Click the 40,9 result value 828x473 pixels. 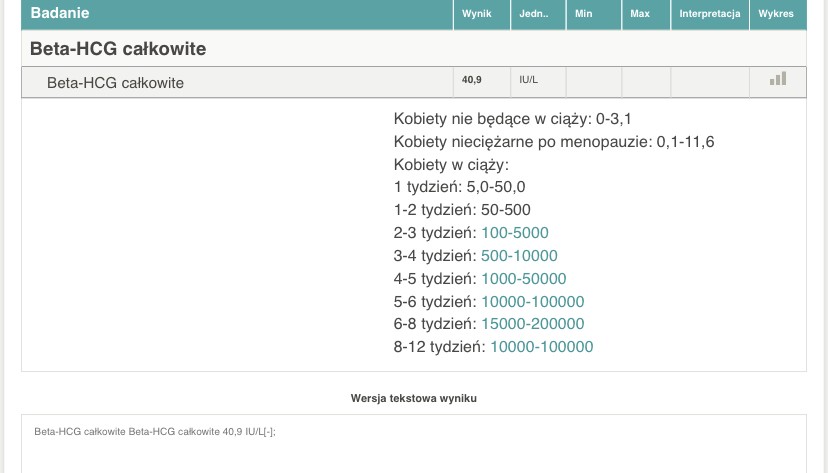(472, 79)
